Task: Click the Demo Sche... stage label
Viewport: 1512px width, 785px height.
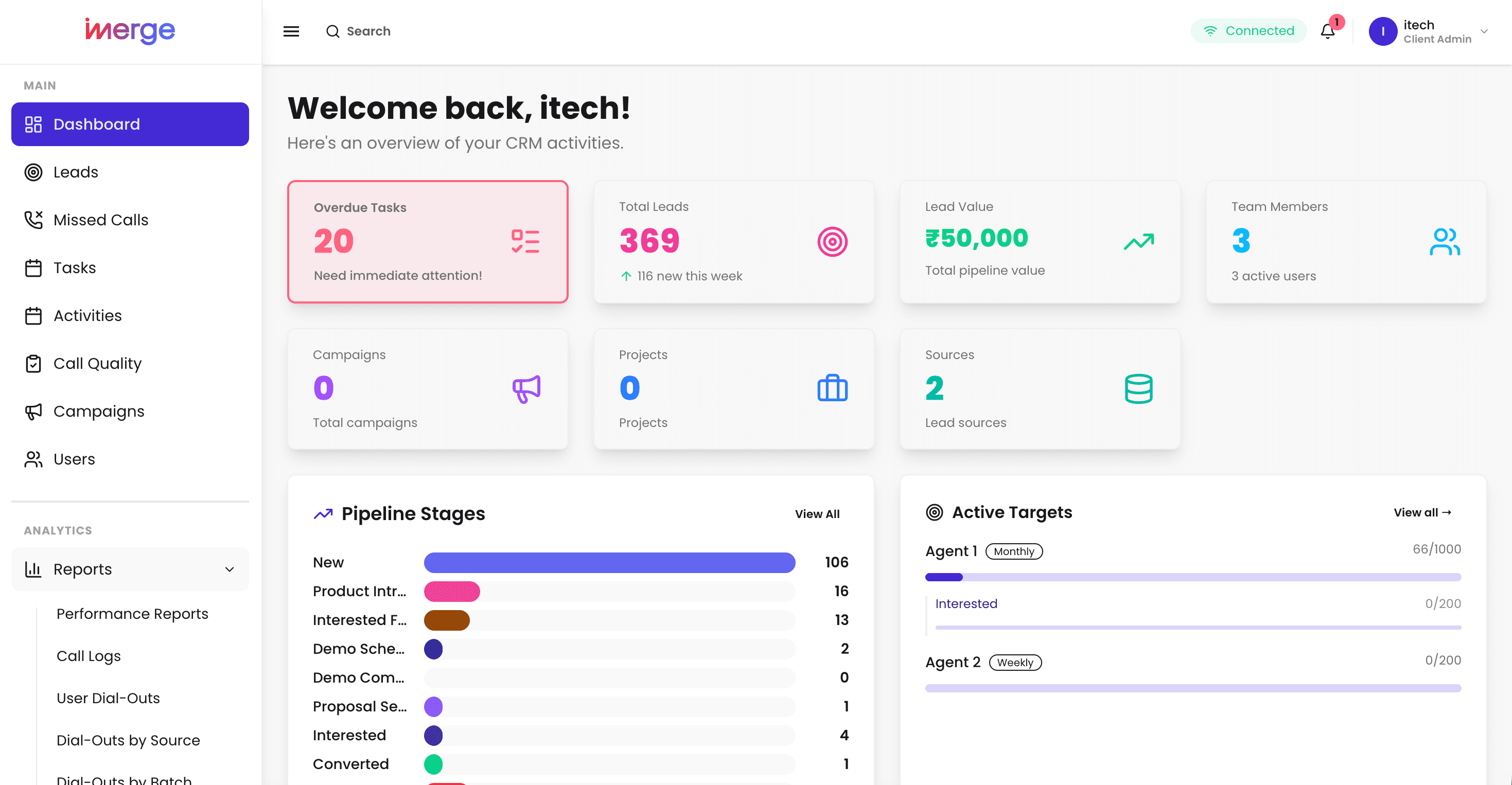Action: click(x=359, y=649)
